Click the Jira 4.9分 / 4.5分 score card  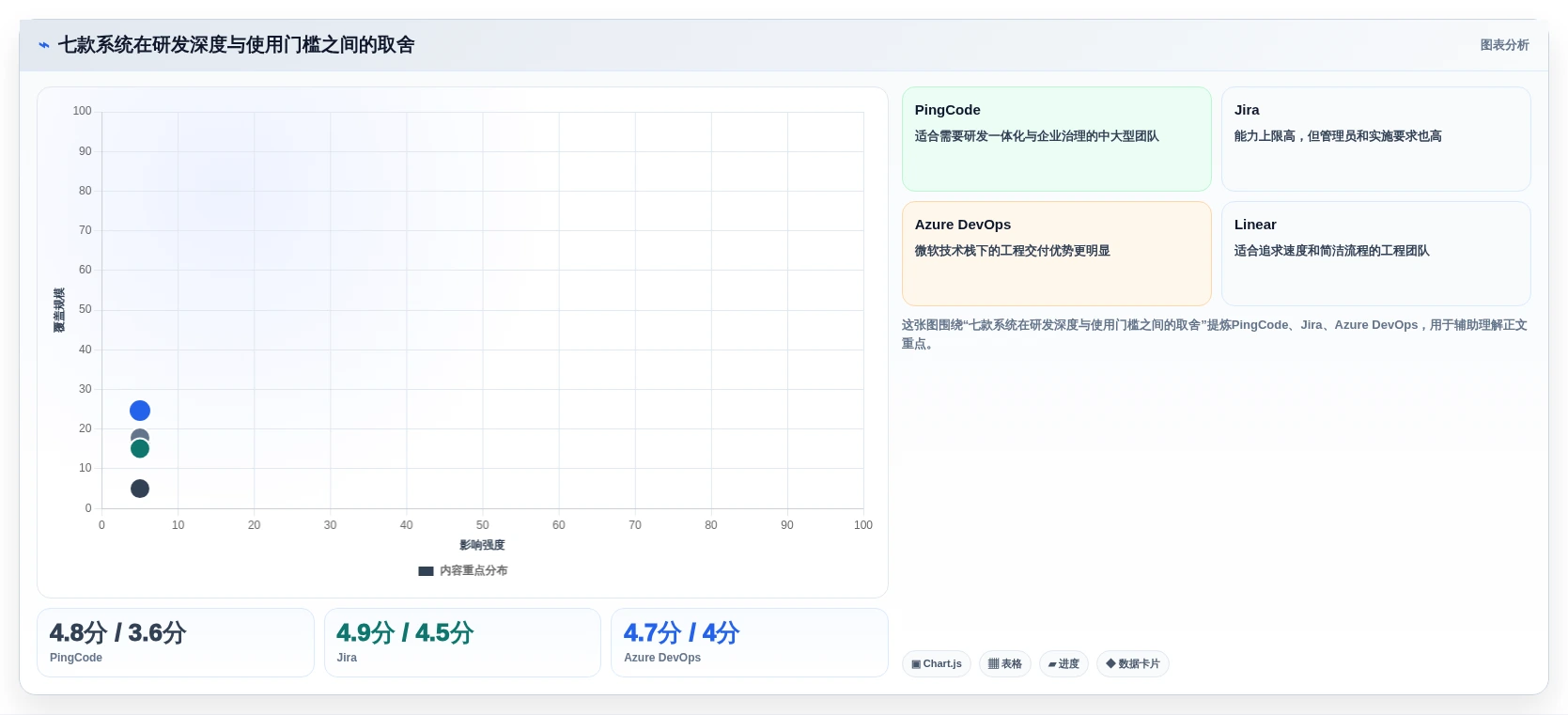pos(462,643)
